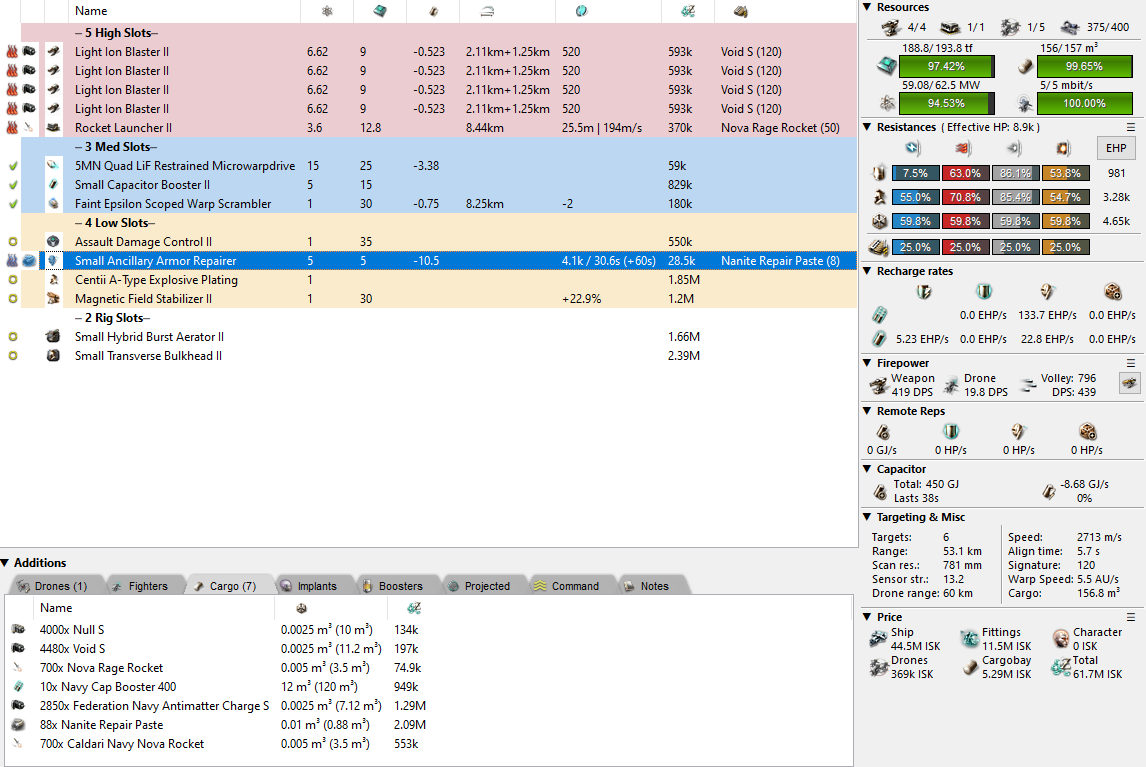Toggle state of 5MN Quad LiF Restrained Microwarpdrive
1146x767 pixels.
pos(12,166)
